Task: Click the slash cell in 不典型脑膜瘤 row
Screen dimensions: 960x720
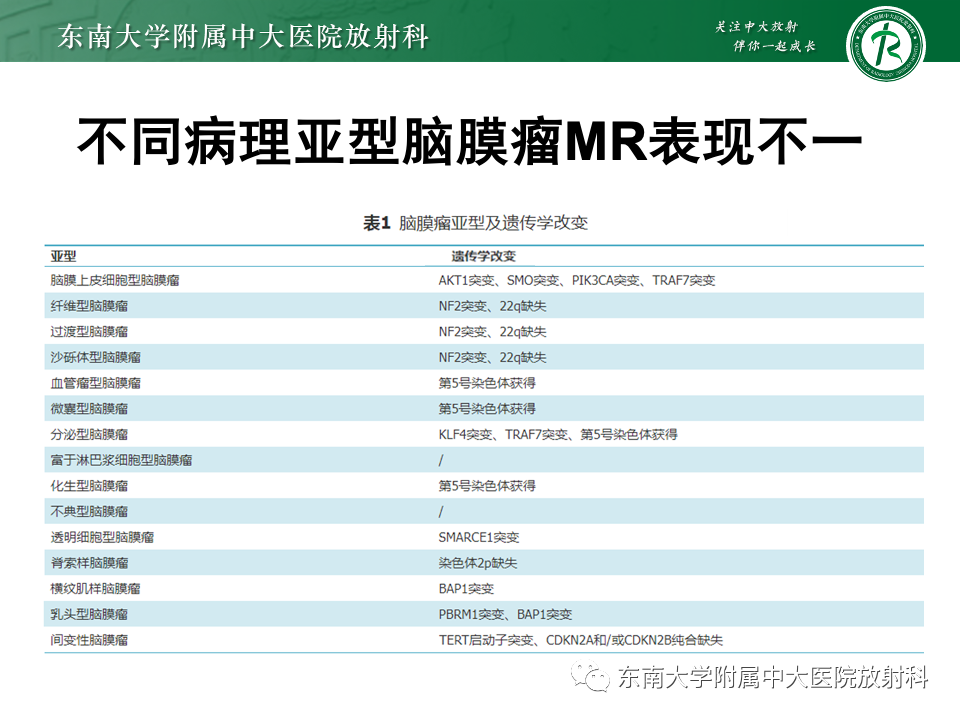Action: 441,512
